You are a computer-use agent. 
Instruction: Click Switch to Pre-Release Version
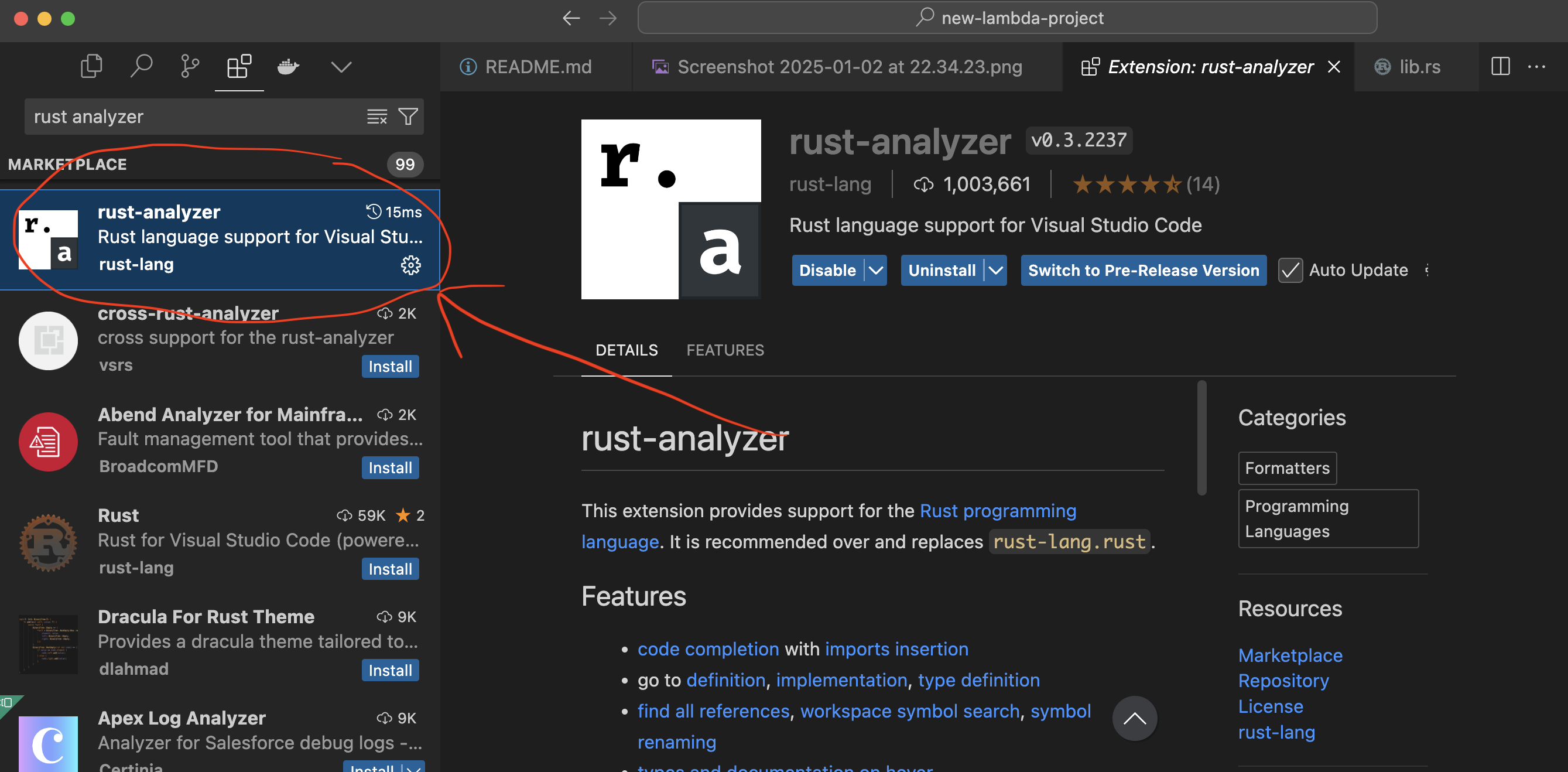(x=1143, y=269)
